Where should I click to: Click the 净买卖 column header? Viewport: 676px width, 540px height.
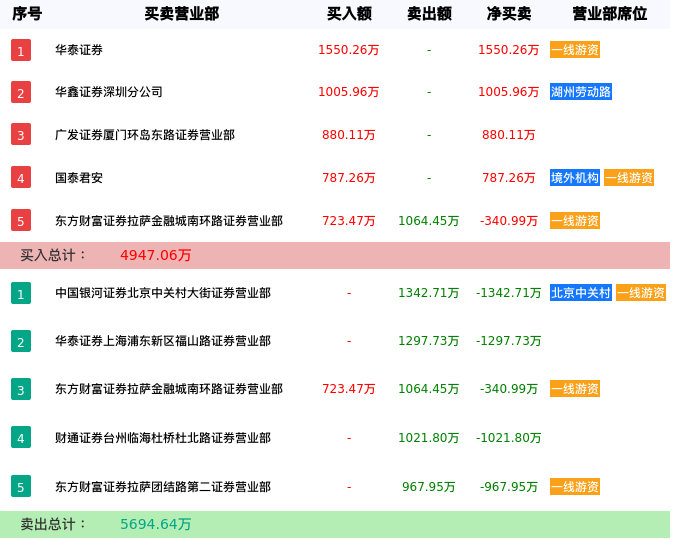(509, 14)
